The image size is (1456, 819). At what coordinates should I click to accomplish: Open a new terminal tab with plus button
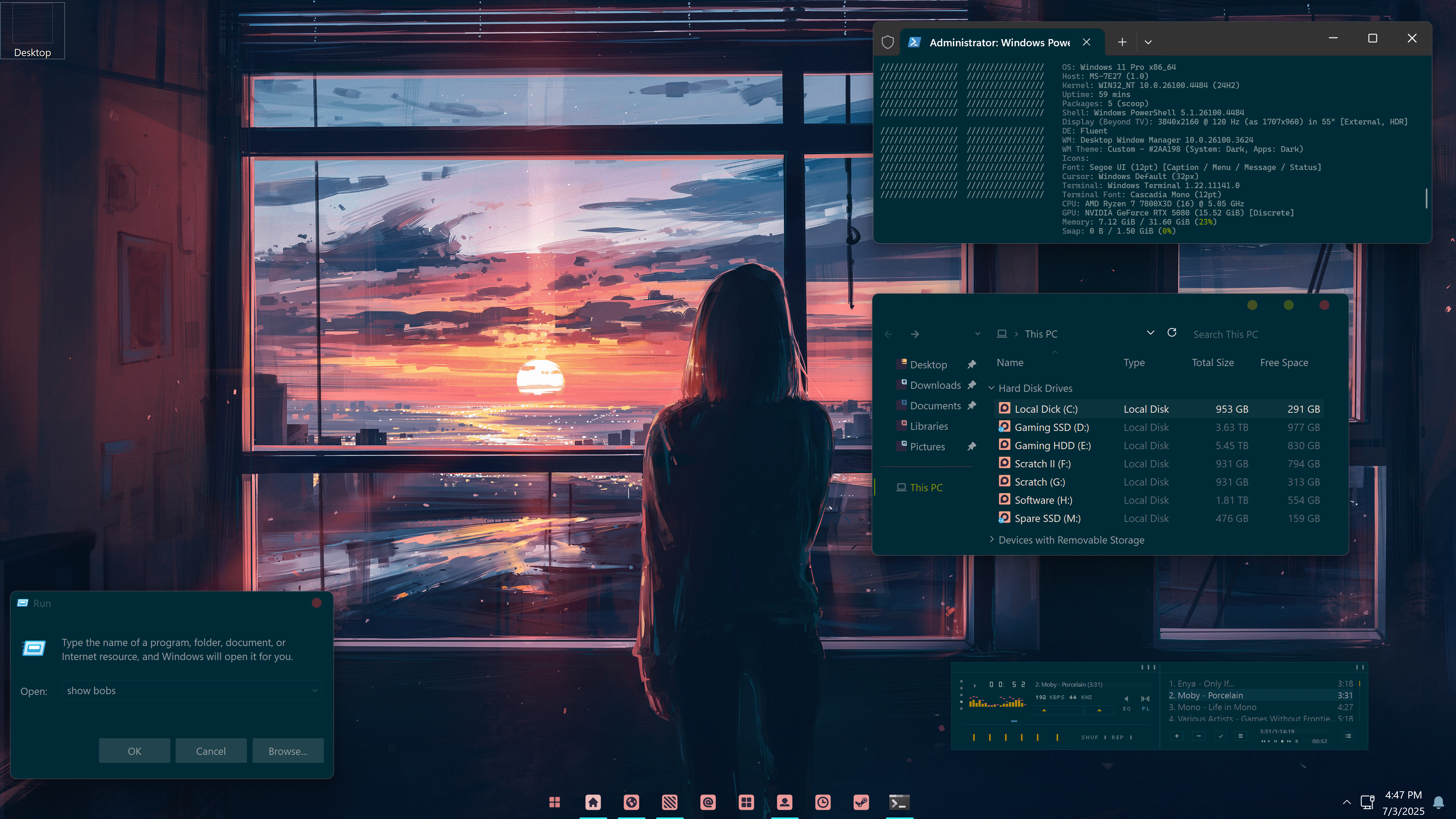tap(1122, 42)
